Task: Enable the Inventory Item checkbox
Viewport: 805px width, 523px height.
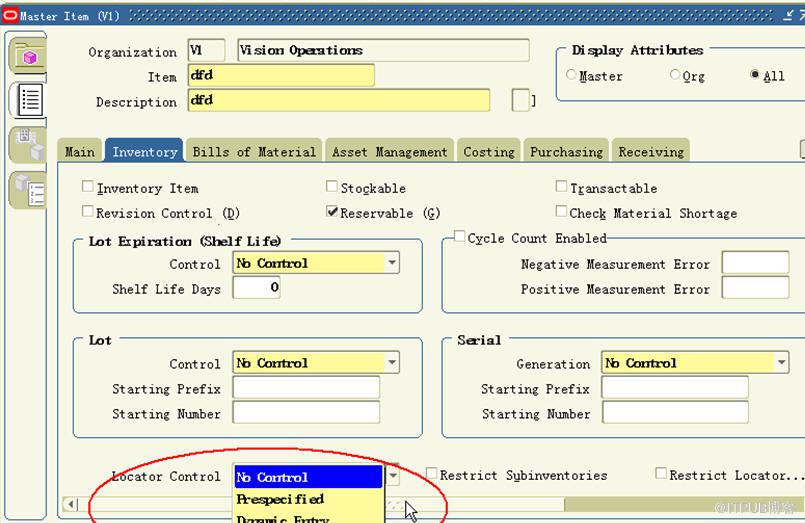Action: coord(88,187)
